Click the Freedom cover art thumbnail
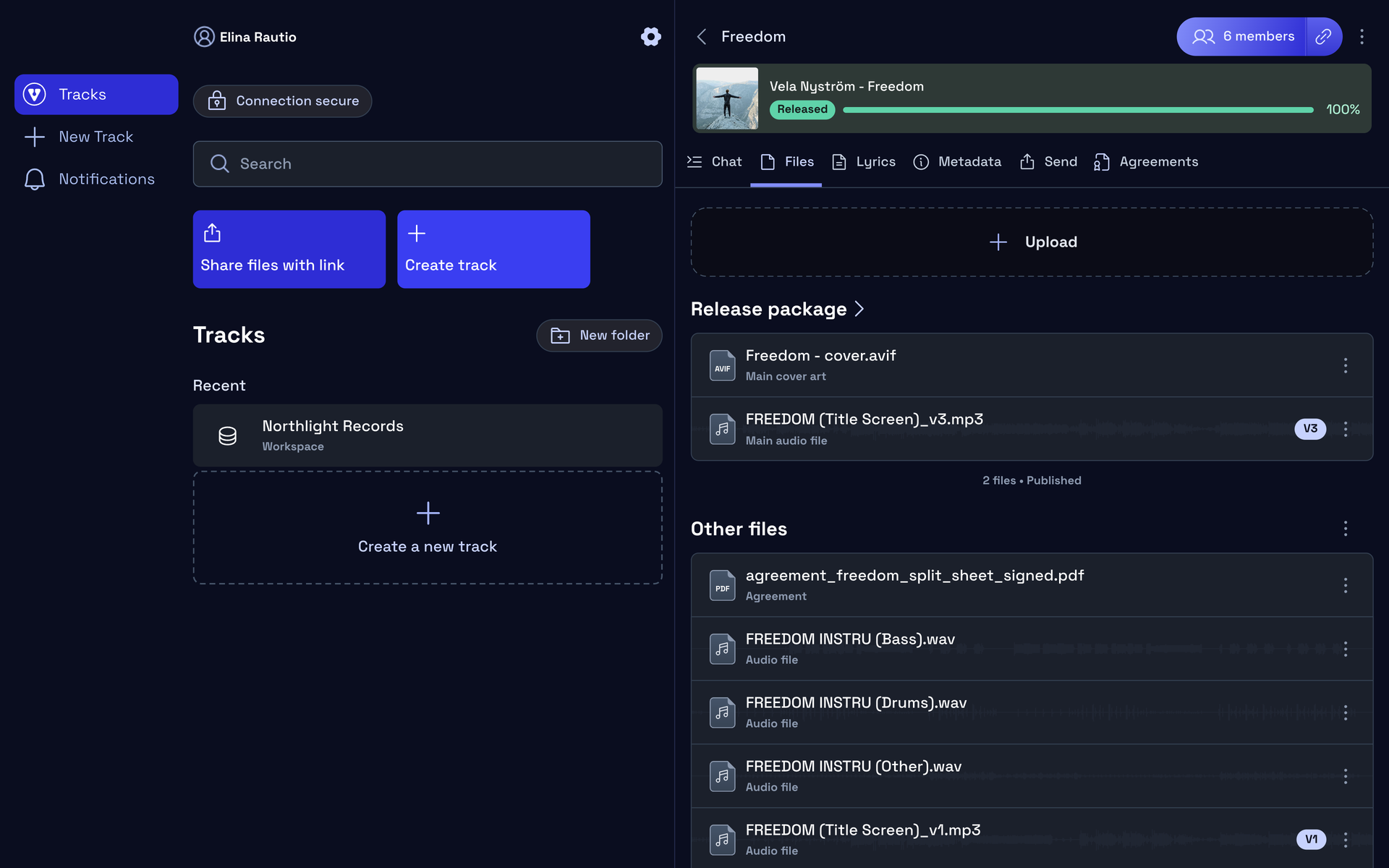Screen dimensions: 1389x868 coord(727,98)
